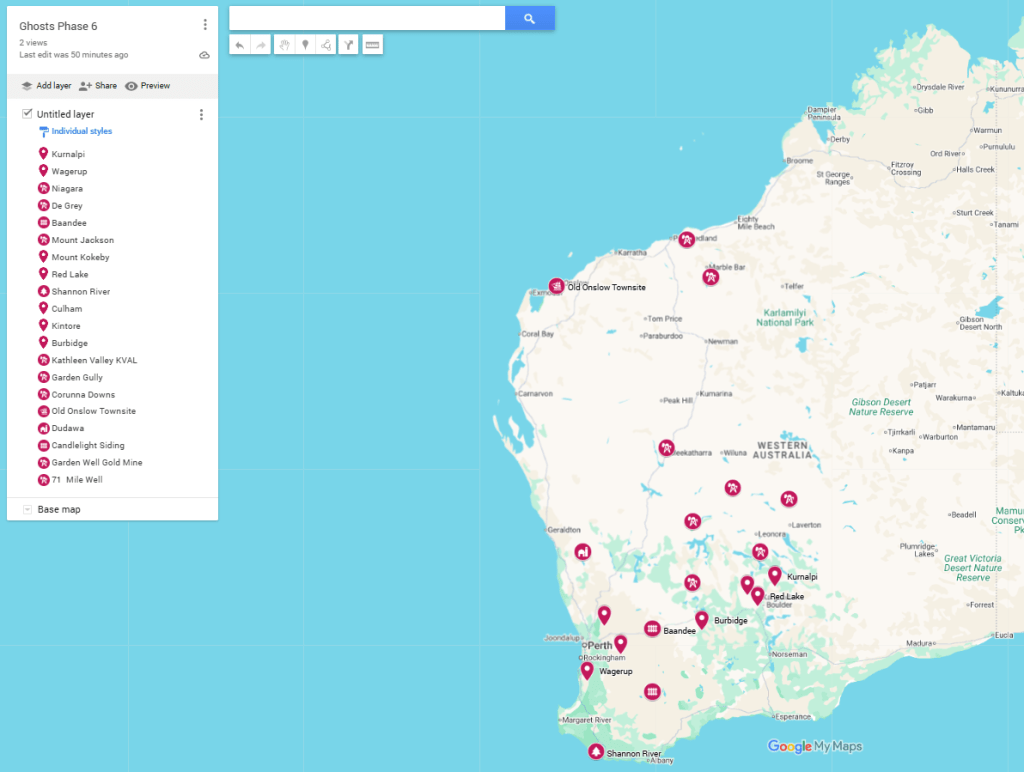
Task: Open the Untitled layer options menu
Action: [x=201, y=115]
